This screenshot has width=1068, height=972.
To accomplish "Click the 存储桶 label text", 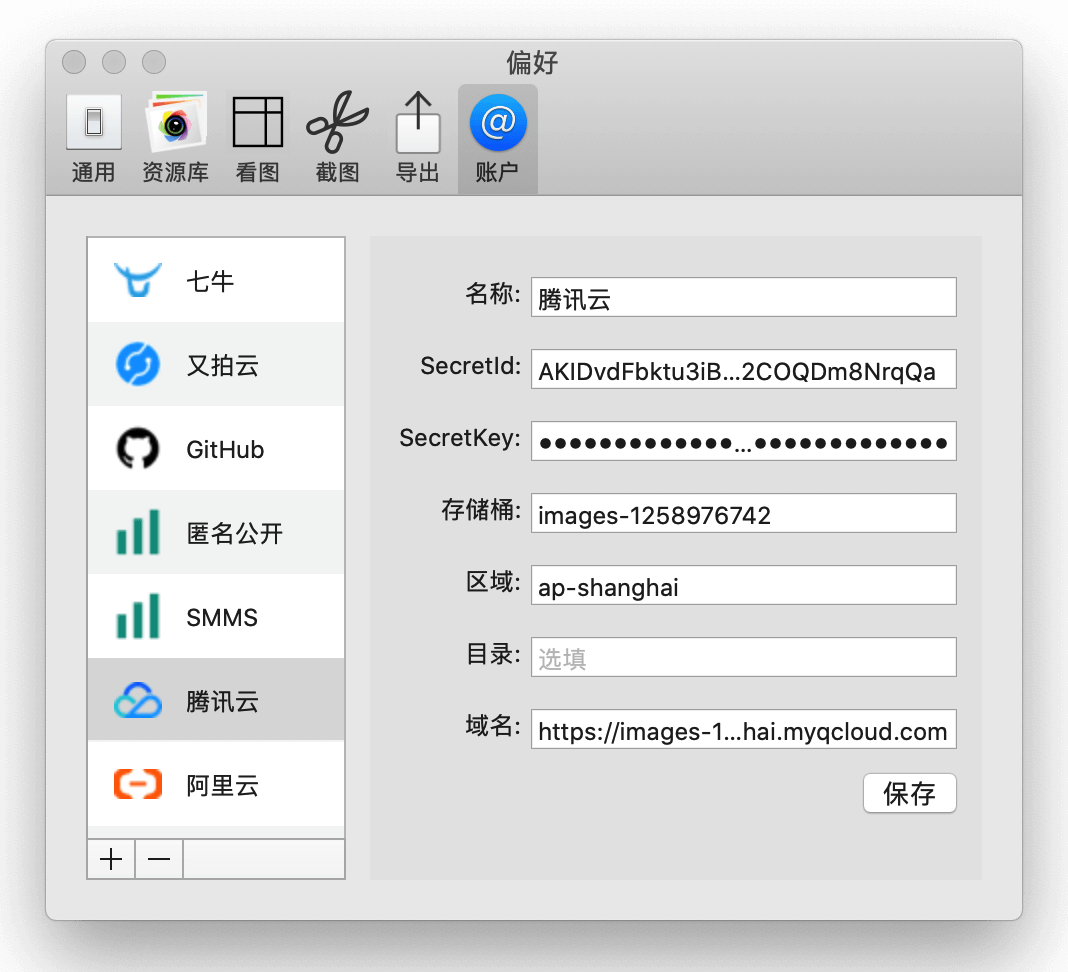I will [x=481, y=509].
